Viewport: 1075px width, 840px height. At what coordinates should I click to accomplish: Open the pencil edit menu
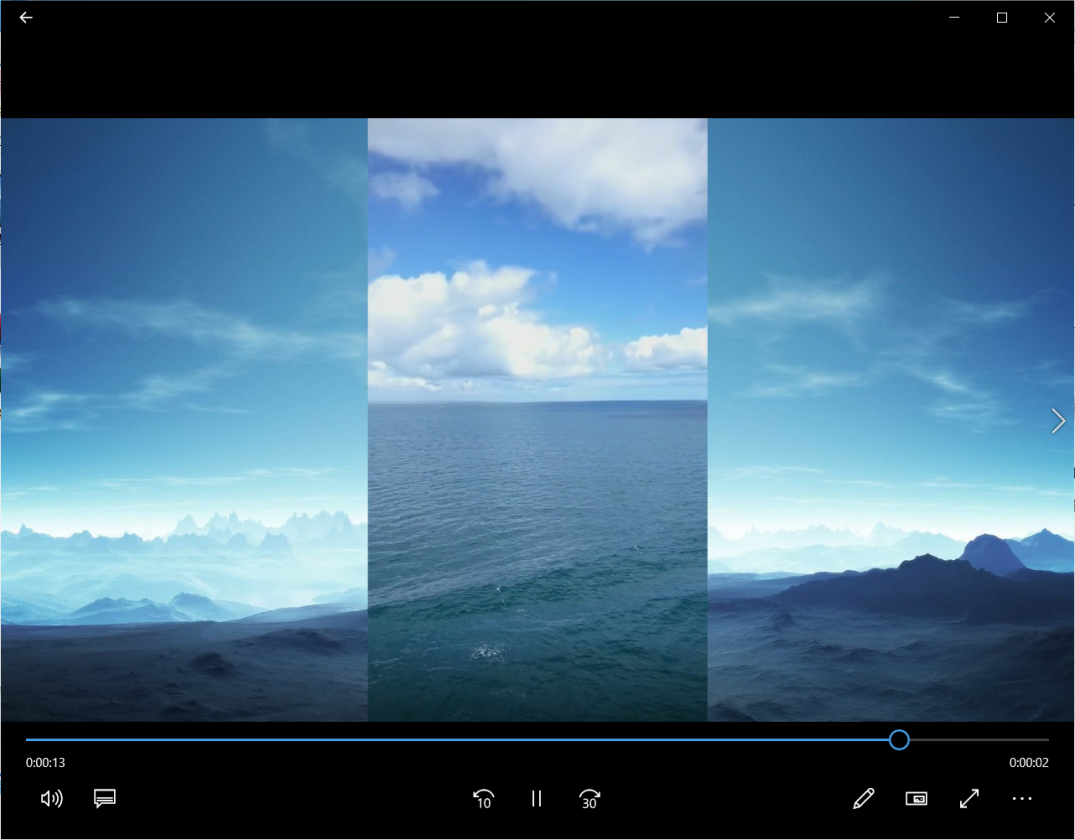(864, 798)
